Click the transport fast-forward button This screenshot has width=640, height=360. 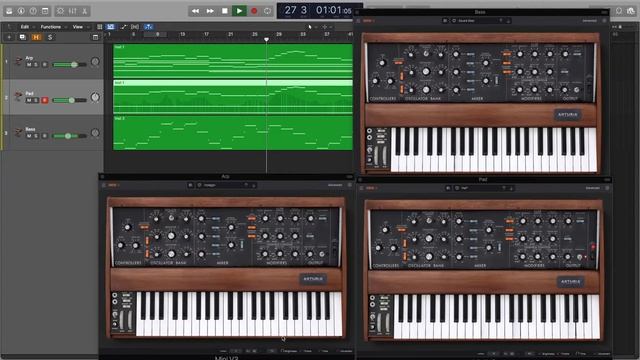coord(210,11)
